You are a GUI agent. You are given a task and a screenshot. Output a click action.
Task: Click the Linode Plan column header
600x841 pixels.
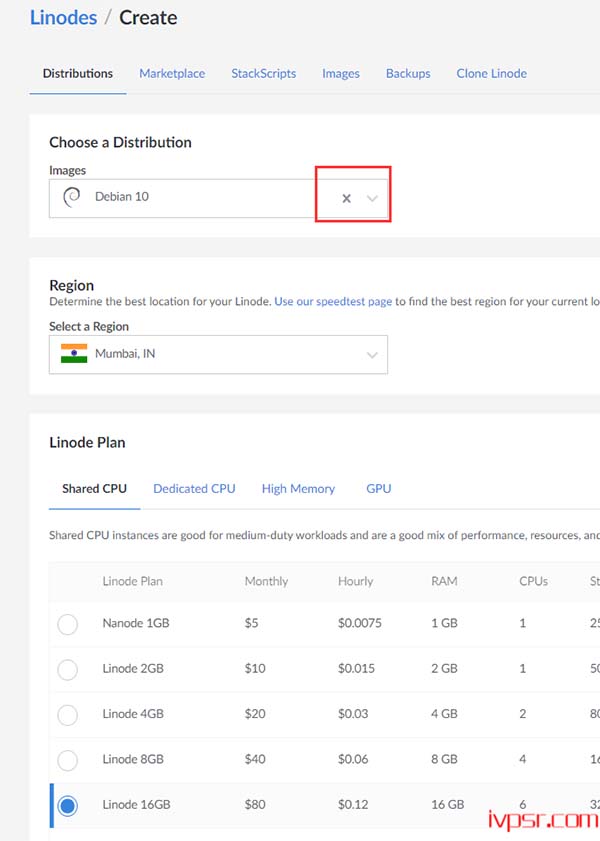pos(132,581)
